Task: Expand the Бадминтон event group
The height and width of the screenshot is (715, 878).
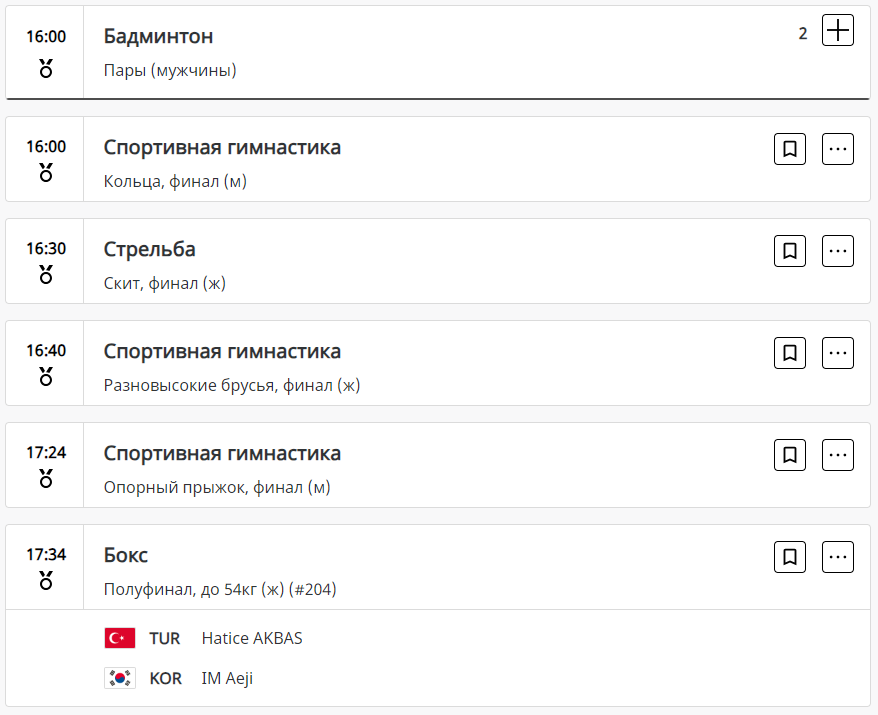Action: click(837, 31)
